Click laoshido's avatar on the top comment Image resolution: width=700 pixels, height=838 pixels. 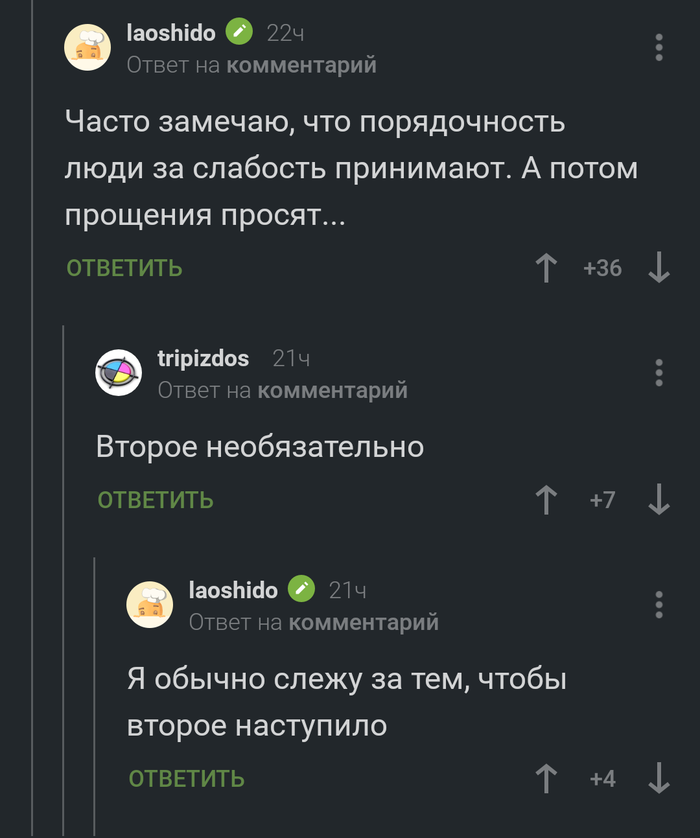[88, 46]
